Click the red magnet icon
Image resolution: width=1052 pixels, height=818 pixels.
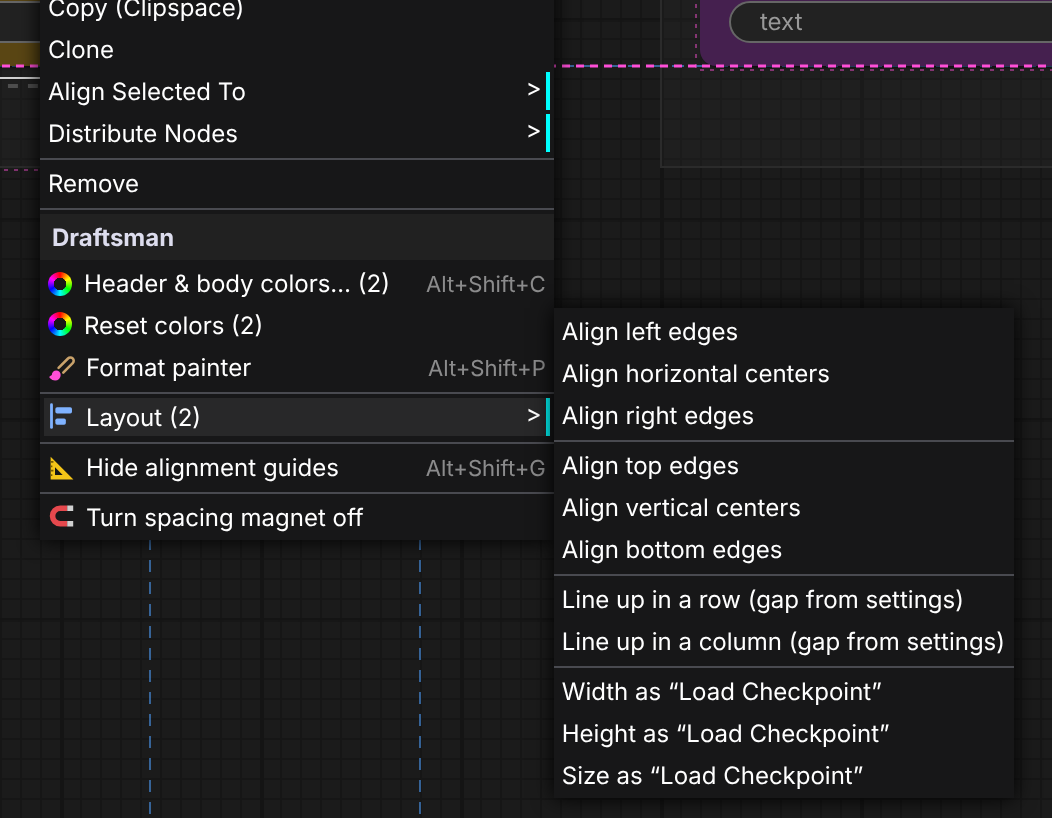[62, 517]
